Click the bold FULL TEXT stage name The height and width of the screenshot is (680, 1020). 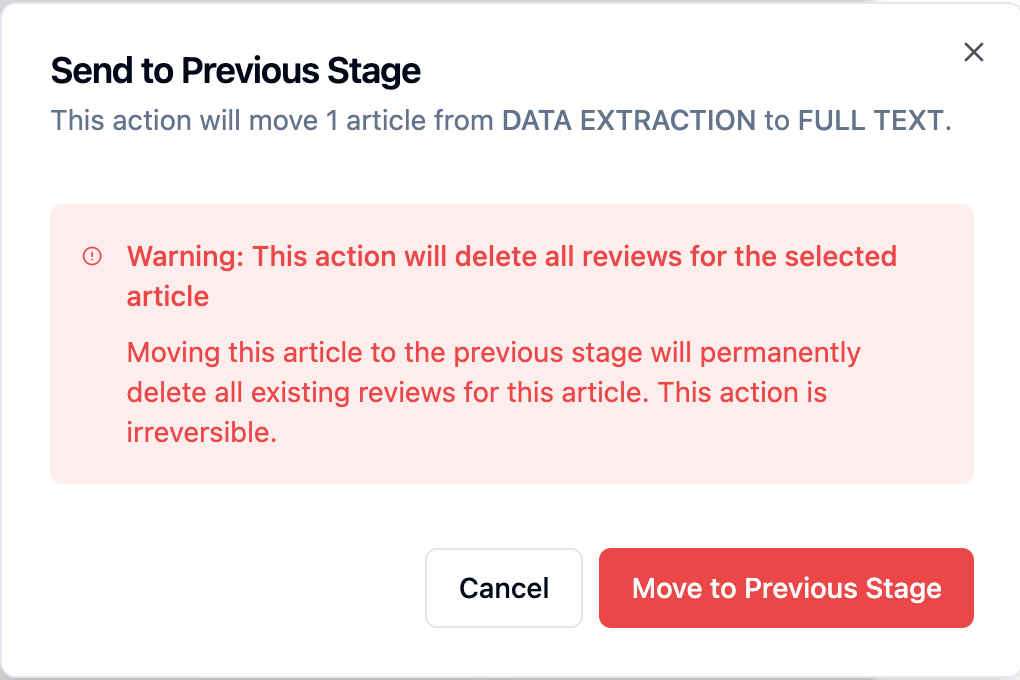(x=870, y=121)
